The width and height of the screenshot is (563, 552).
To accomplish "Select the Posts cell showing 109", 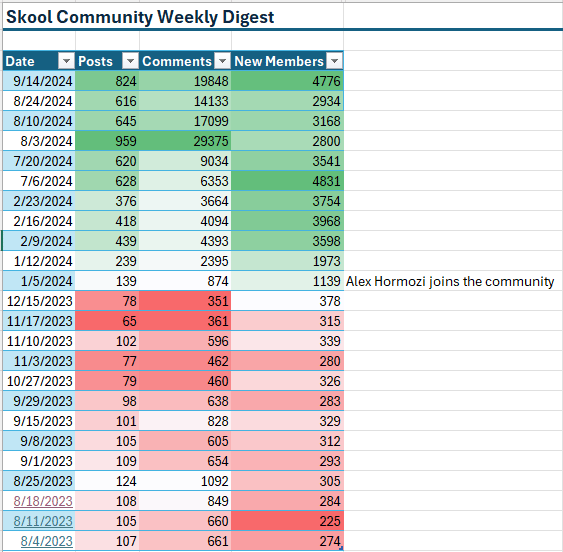I will click(x=107, y=461).
